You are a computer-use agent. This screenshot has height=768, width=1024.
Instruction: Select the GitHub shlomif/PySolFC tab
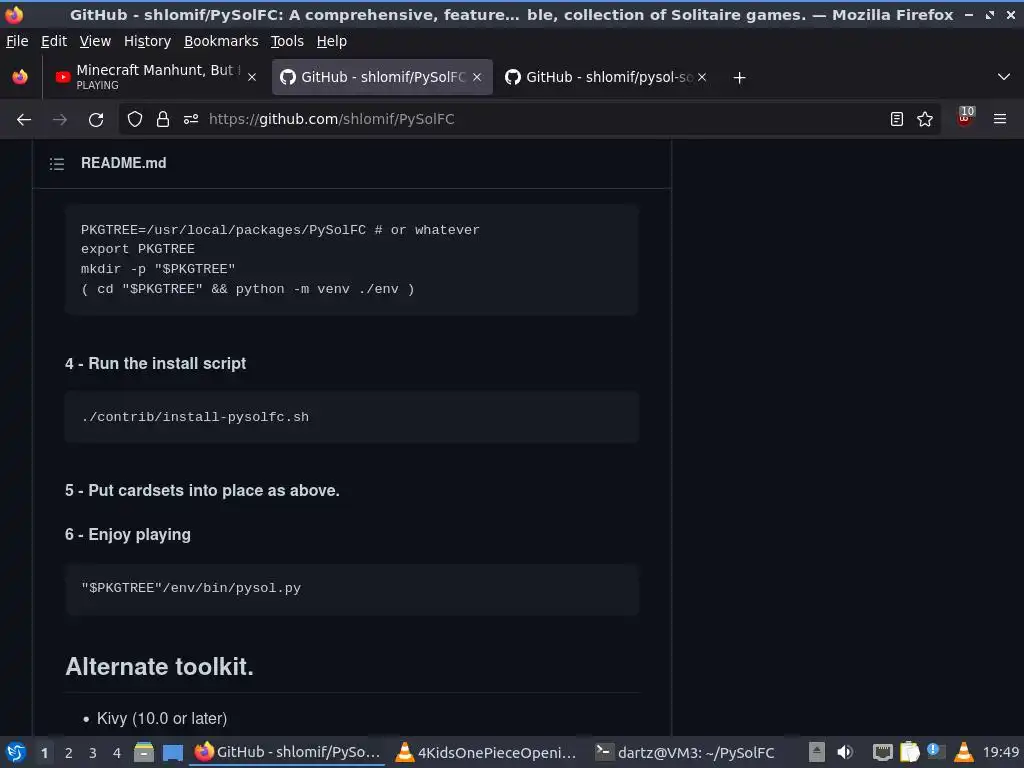(382, 77)
